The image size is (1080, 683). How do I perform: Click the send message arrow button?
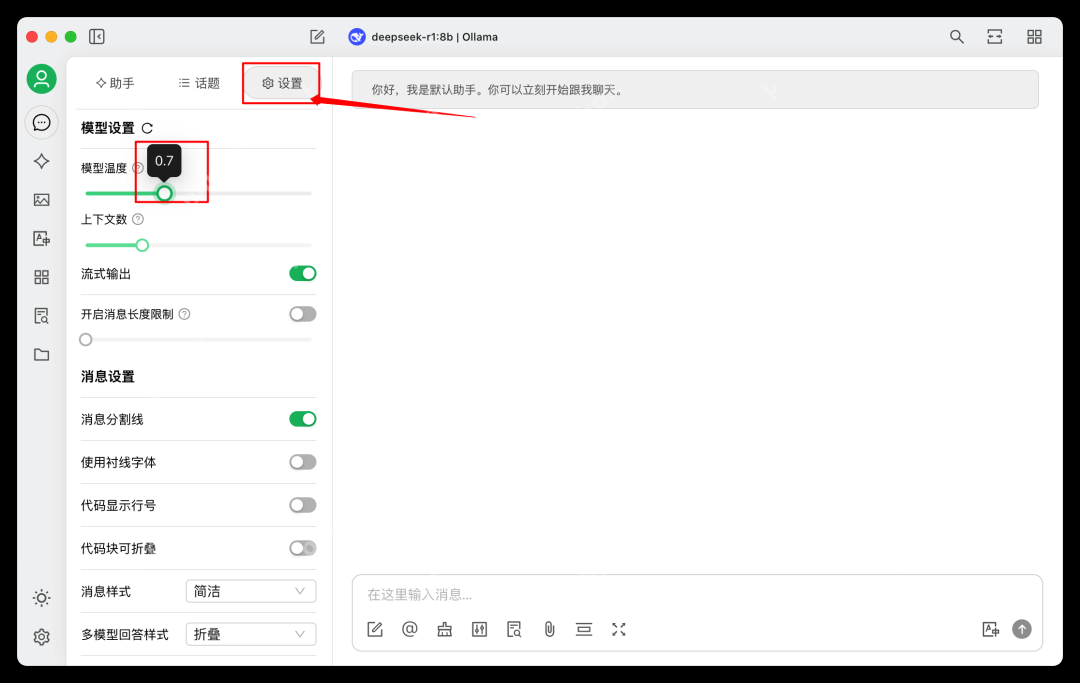tap(1021, 629)
